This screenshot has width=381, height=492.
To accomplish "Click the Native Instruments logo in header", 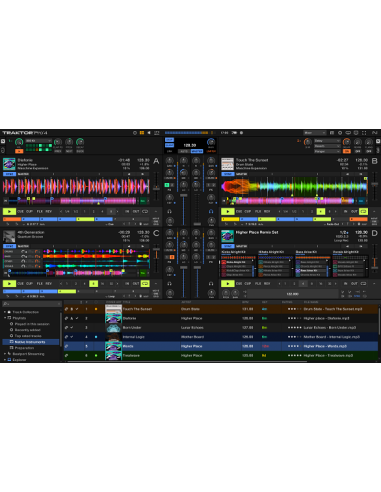I will pyautogui.click(x=374, y=133).
